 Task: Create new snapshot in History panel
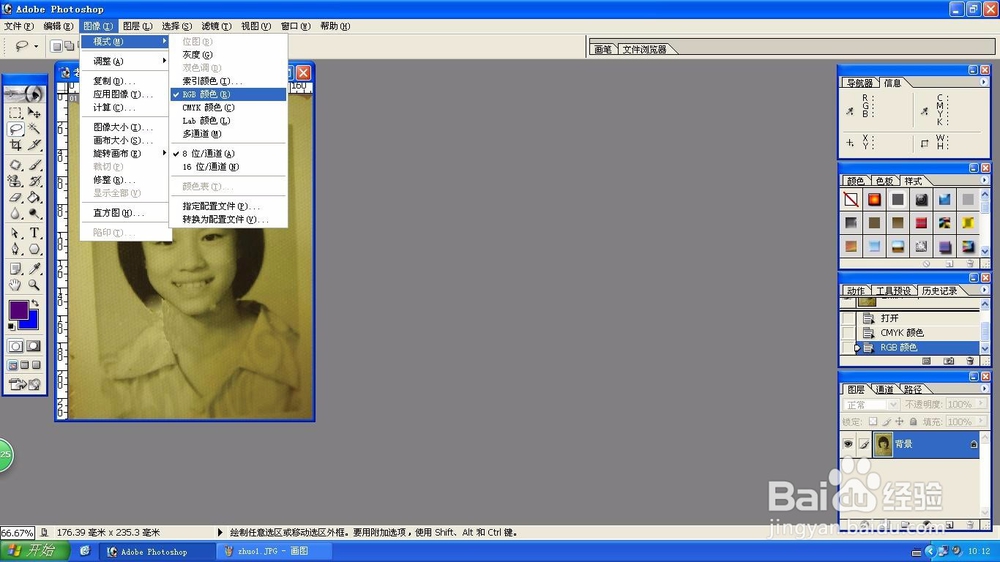(949, 361)
